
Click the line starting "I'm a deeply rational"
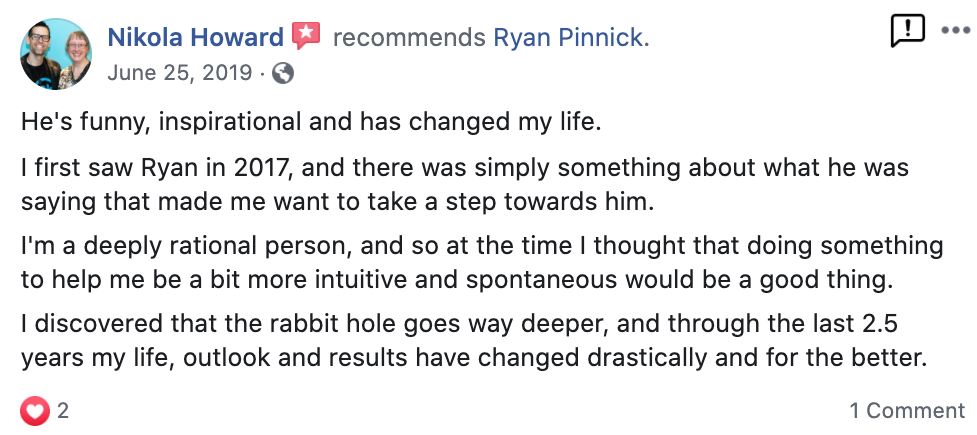(x=481, y=245)
